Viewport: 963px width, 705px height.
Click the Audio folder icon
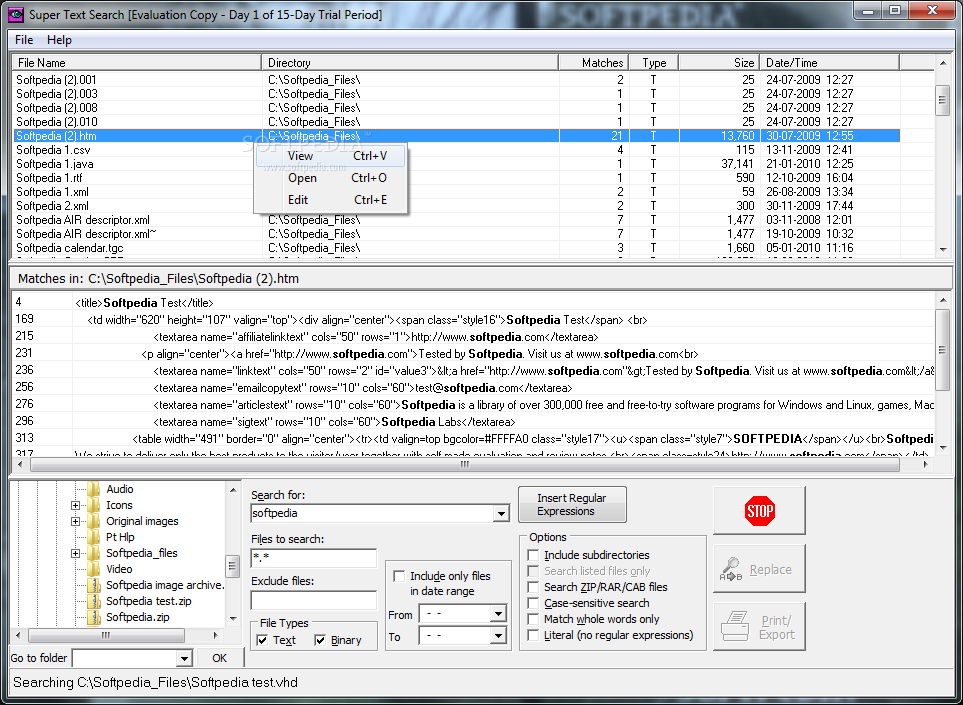coord(94,489)
